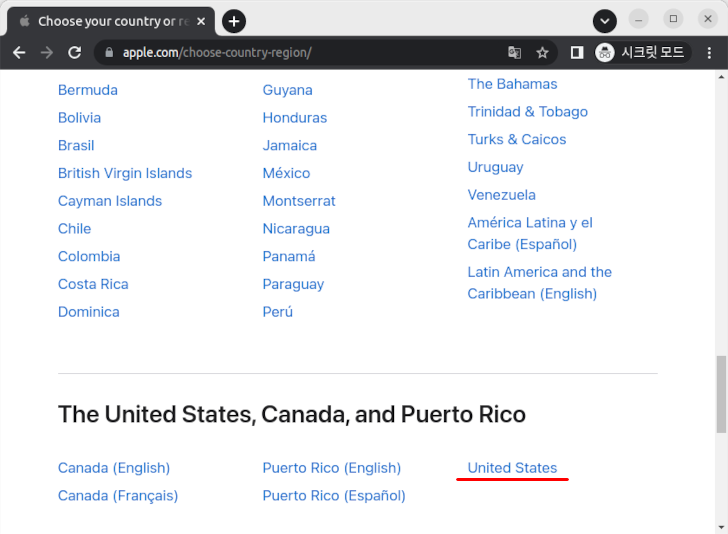Choose Cayman Islands
The height and width of the screenshot is (534, 728).
click(110, 201)
